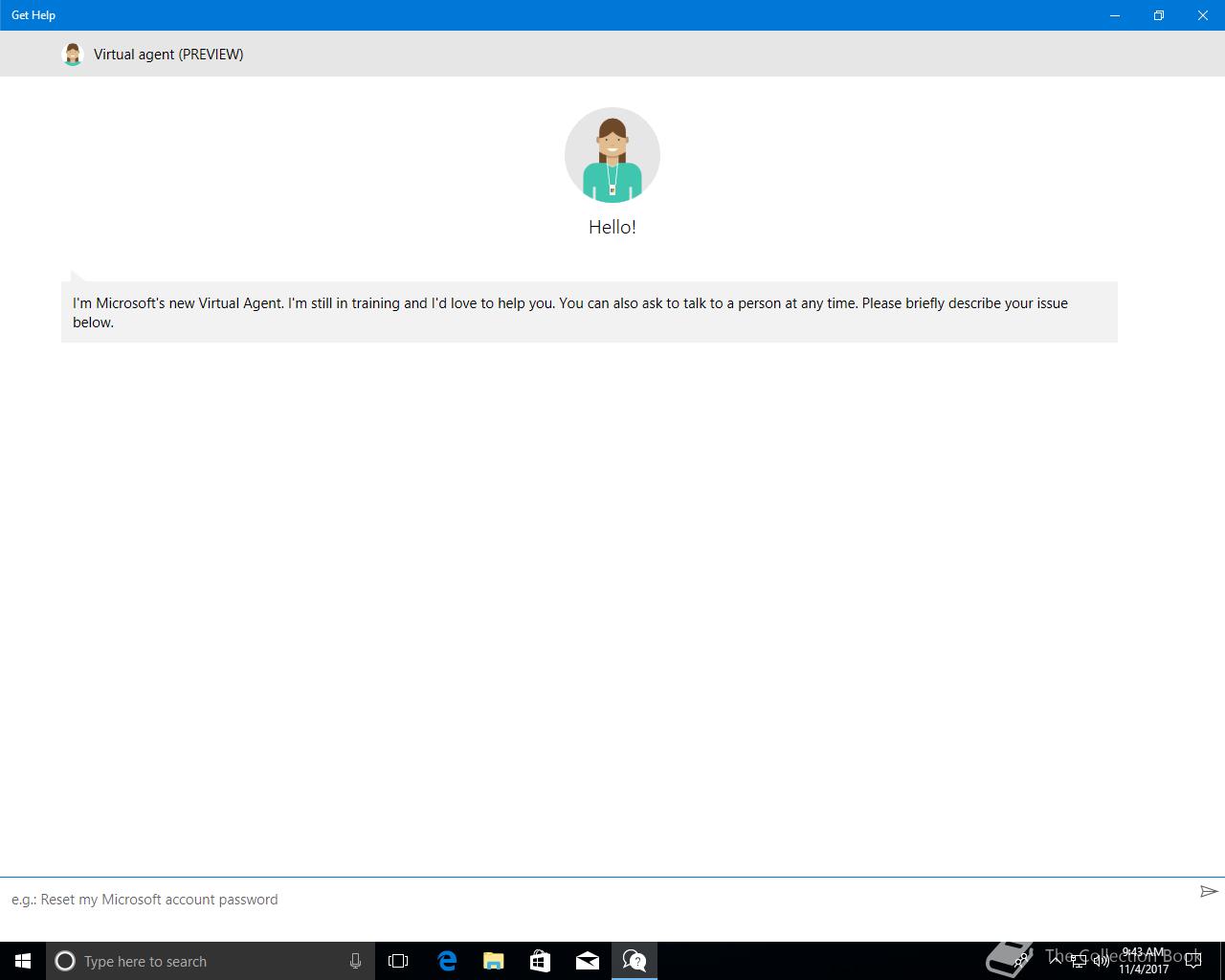The height and width of the screenshot is (980, 1225).
Task: Click the Virtual agent avatar in the header
Action: pyautogui.click(x=73, y=55)
